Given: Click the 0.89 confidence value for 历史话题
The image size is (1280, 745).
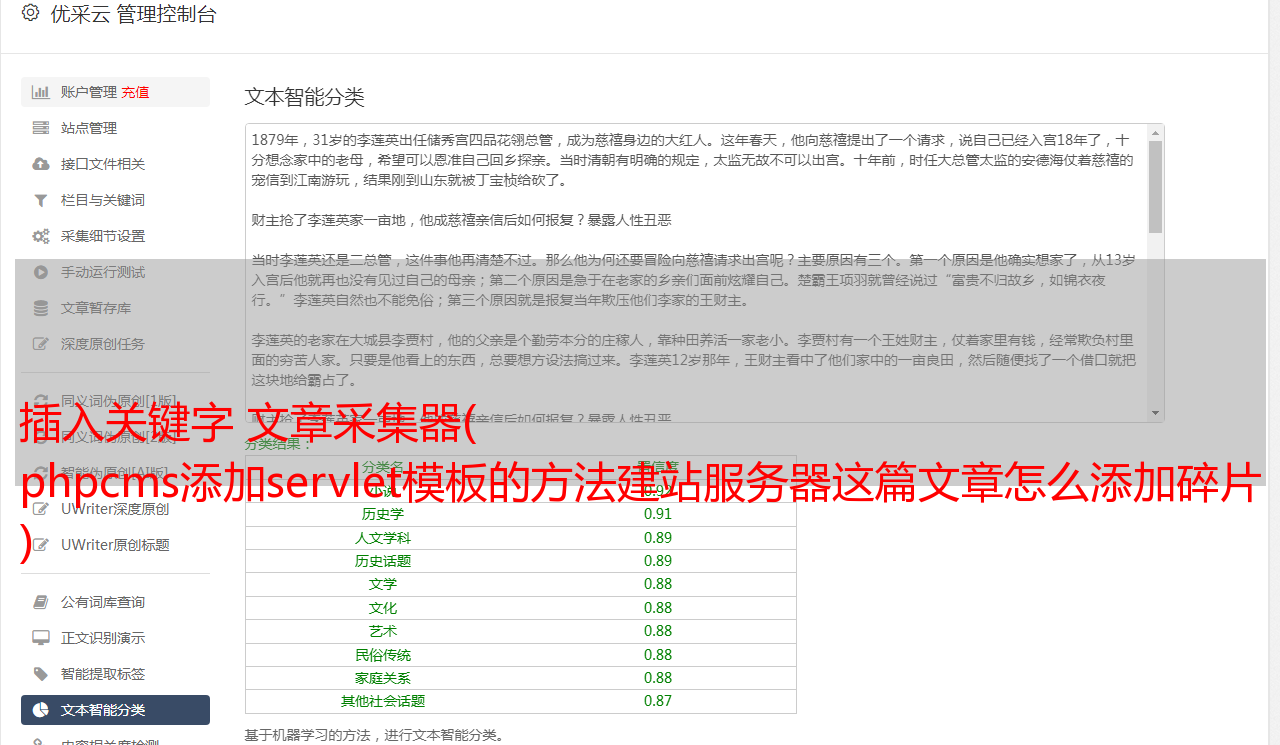Looking at the screenshot, I should (x=658, y=561).
